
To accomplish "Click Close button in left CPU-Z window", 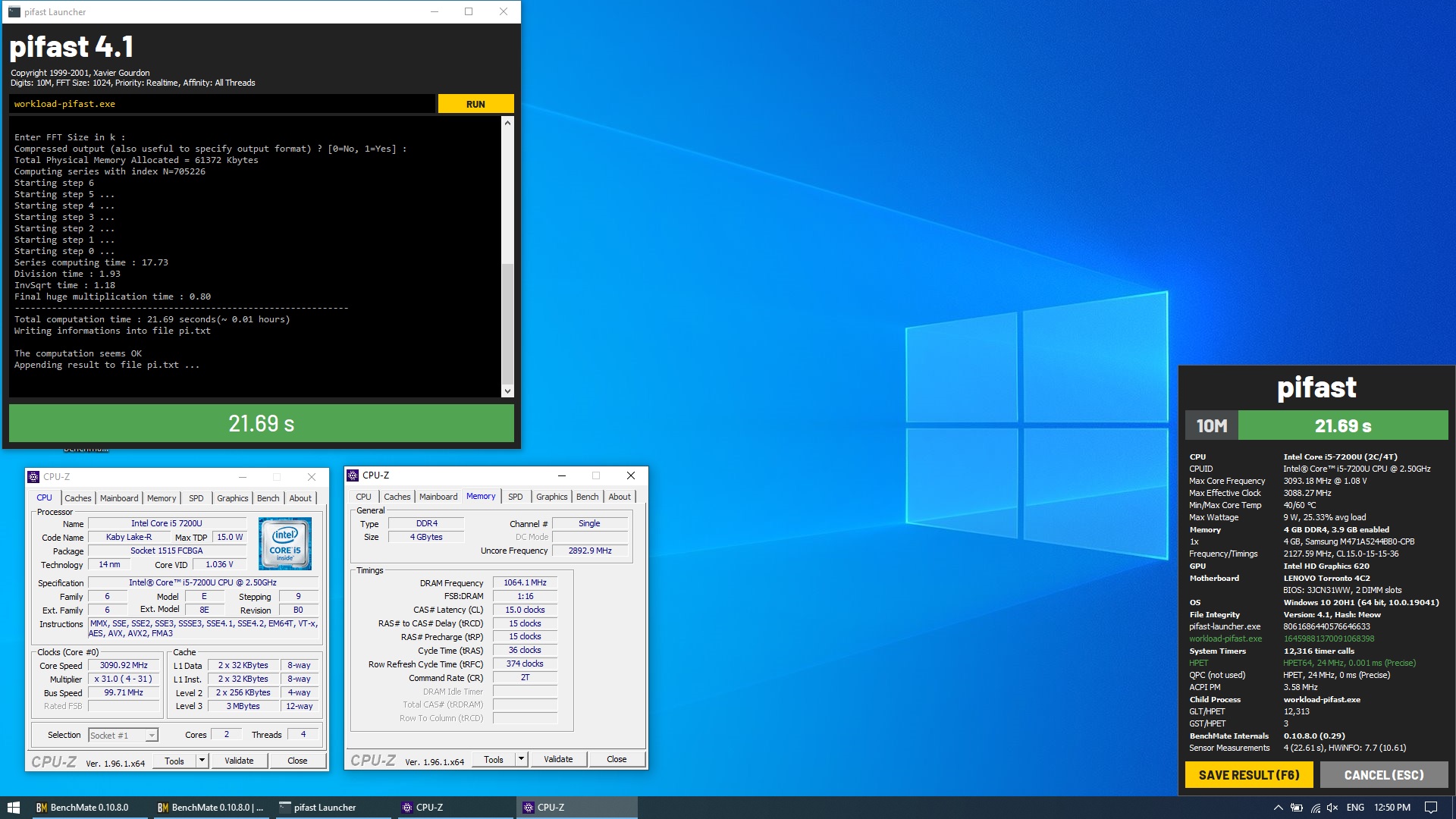I will 297,761.
